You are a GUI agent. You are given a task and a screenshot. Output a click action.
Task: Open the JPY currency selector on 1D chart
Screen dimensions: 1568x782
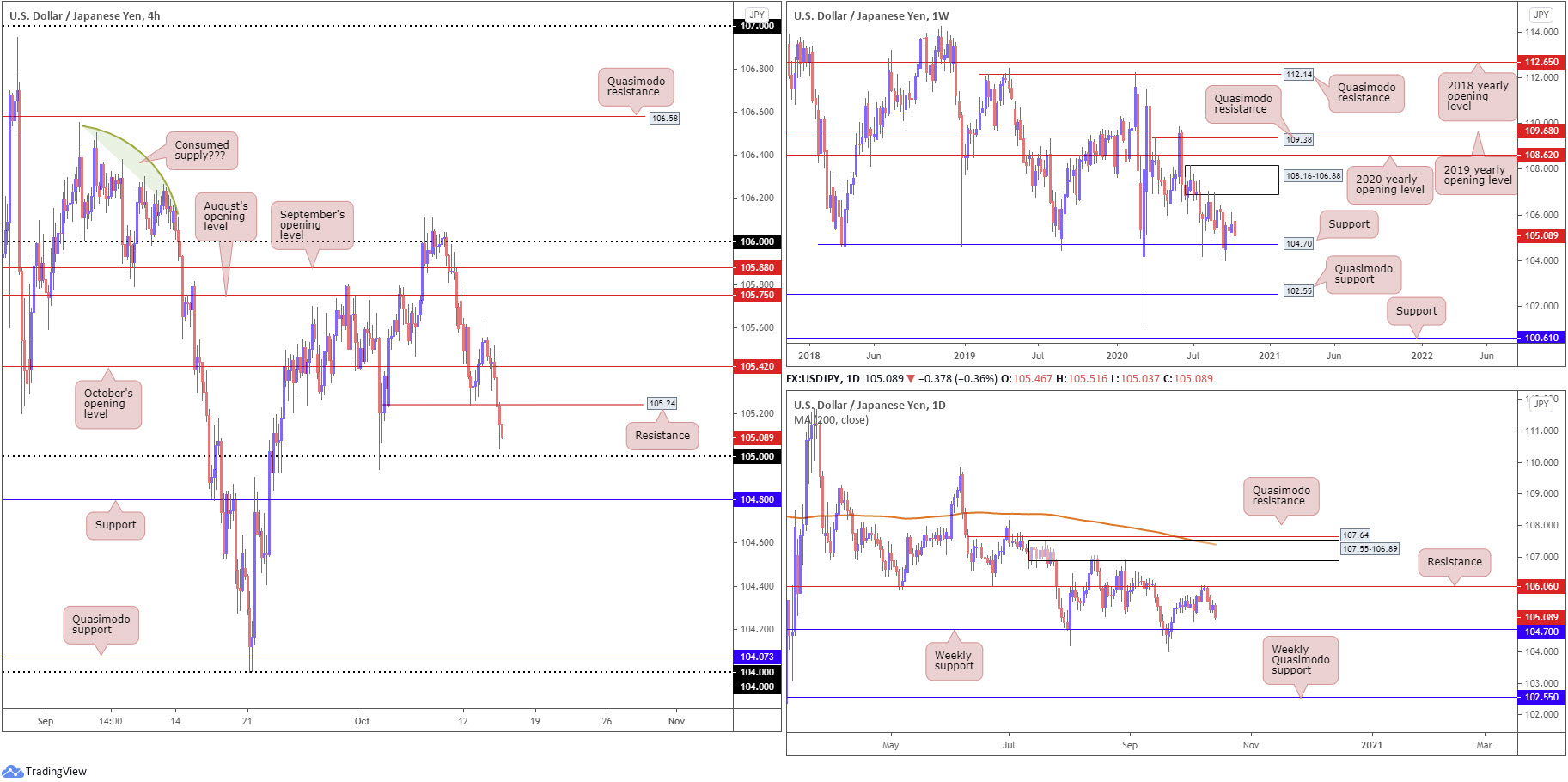coord(1541,404)
